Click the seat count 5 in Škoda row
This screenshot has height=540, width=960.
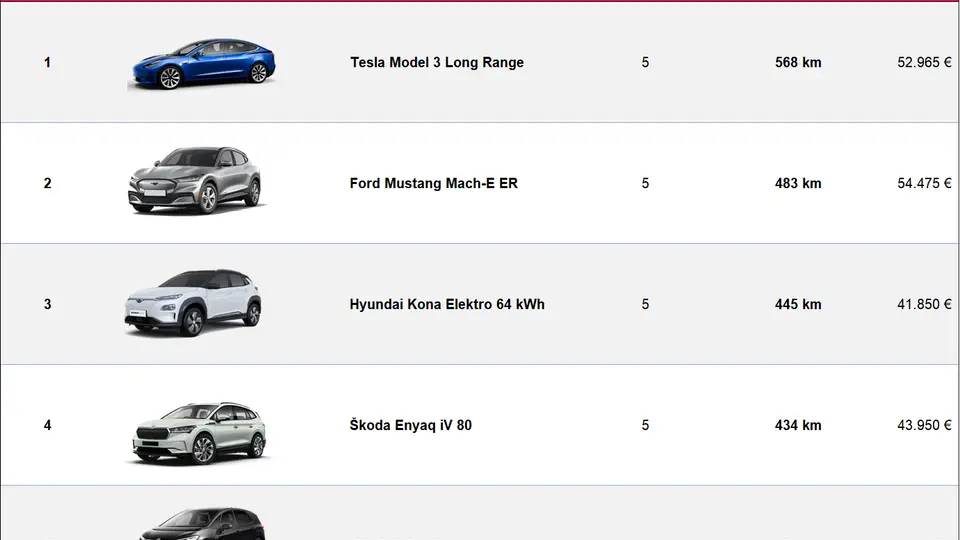[x=645, y=425]
